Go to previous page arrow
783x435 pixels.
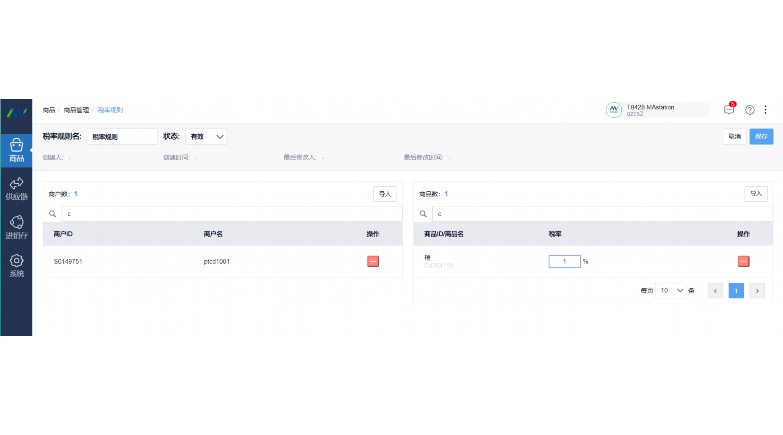point(715,291)
